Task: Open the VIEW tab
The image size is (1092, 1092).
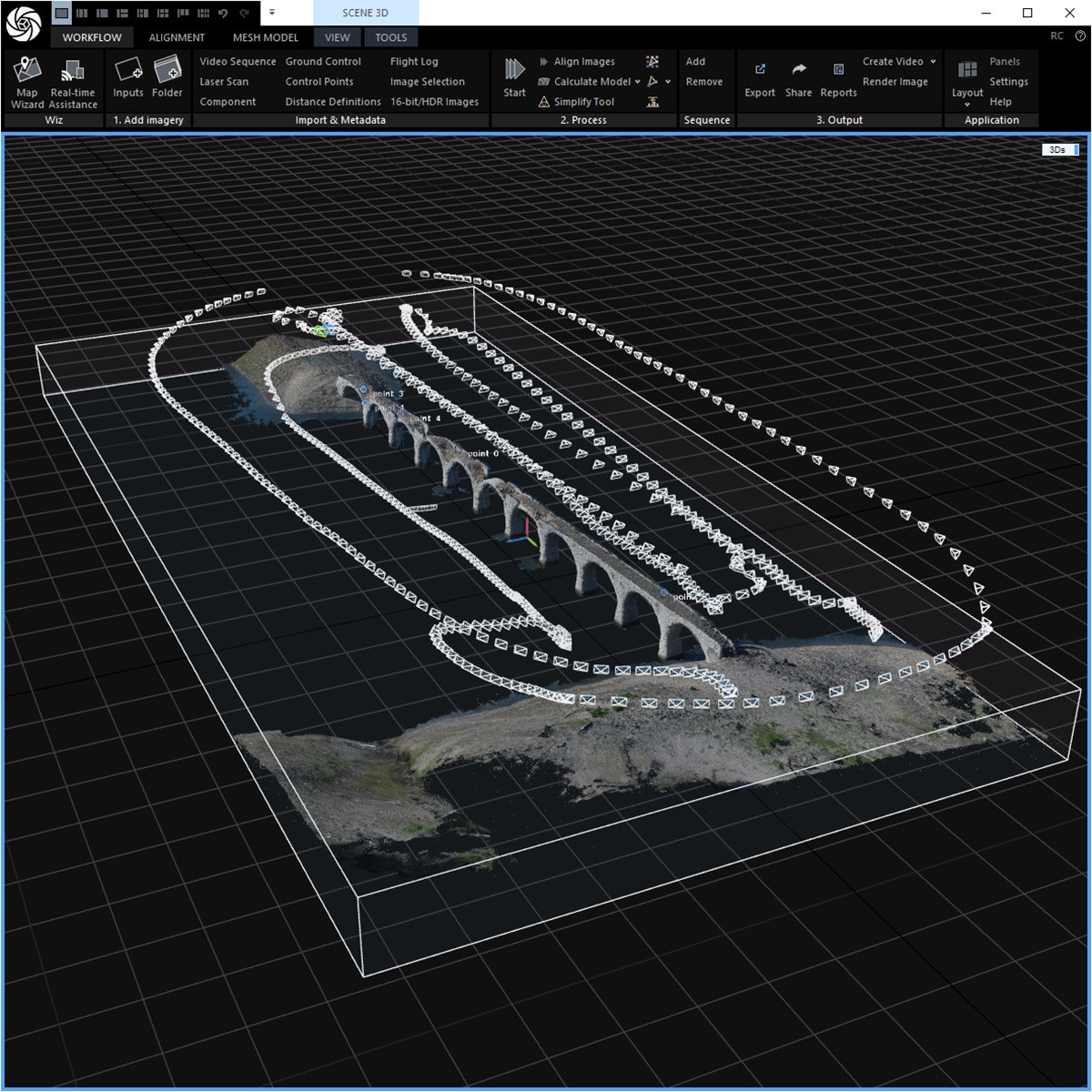Action: 337,37
